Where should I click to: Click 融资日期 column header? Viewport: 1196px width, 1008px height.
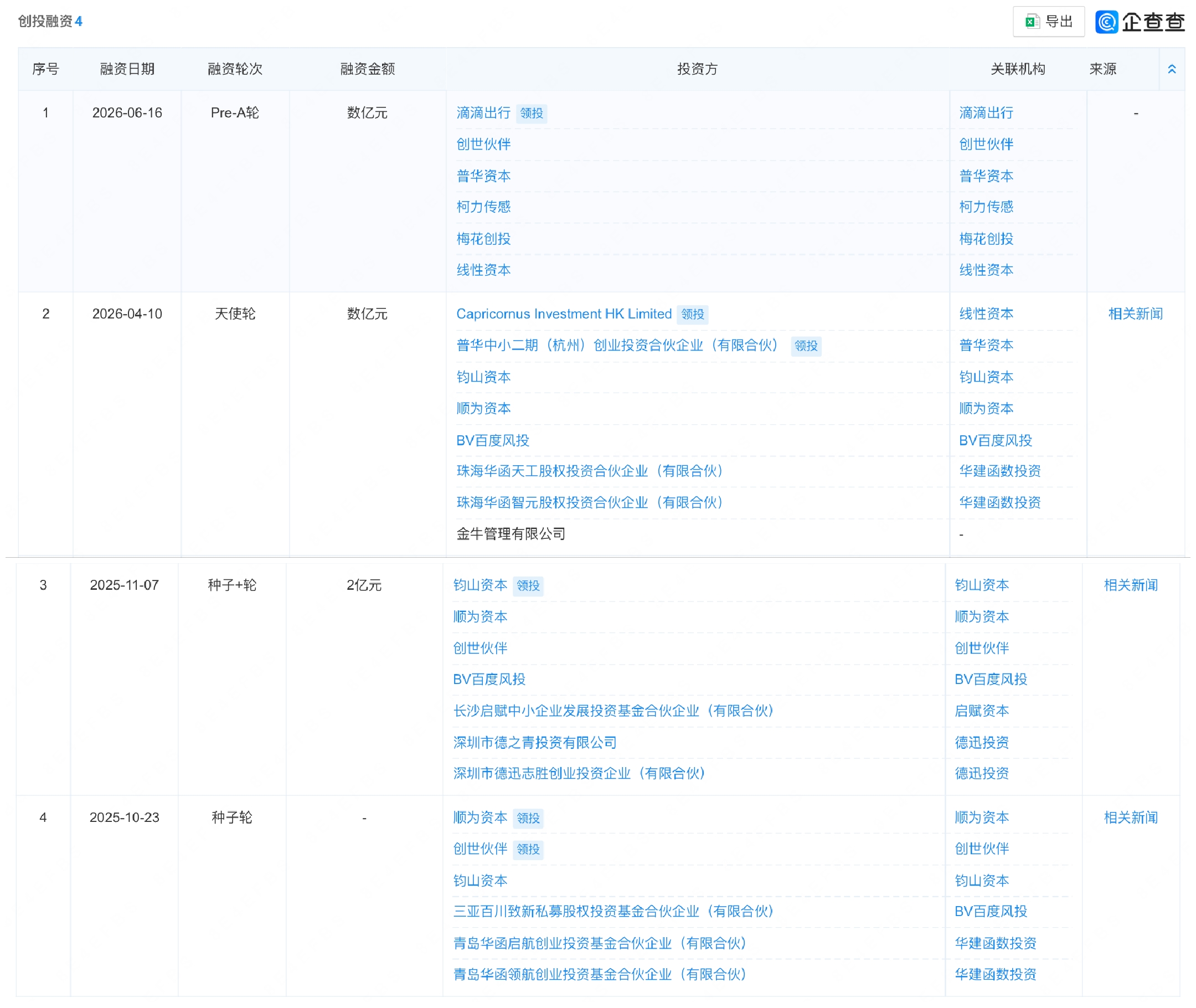click(x=127, y=69)
